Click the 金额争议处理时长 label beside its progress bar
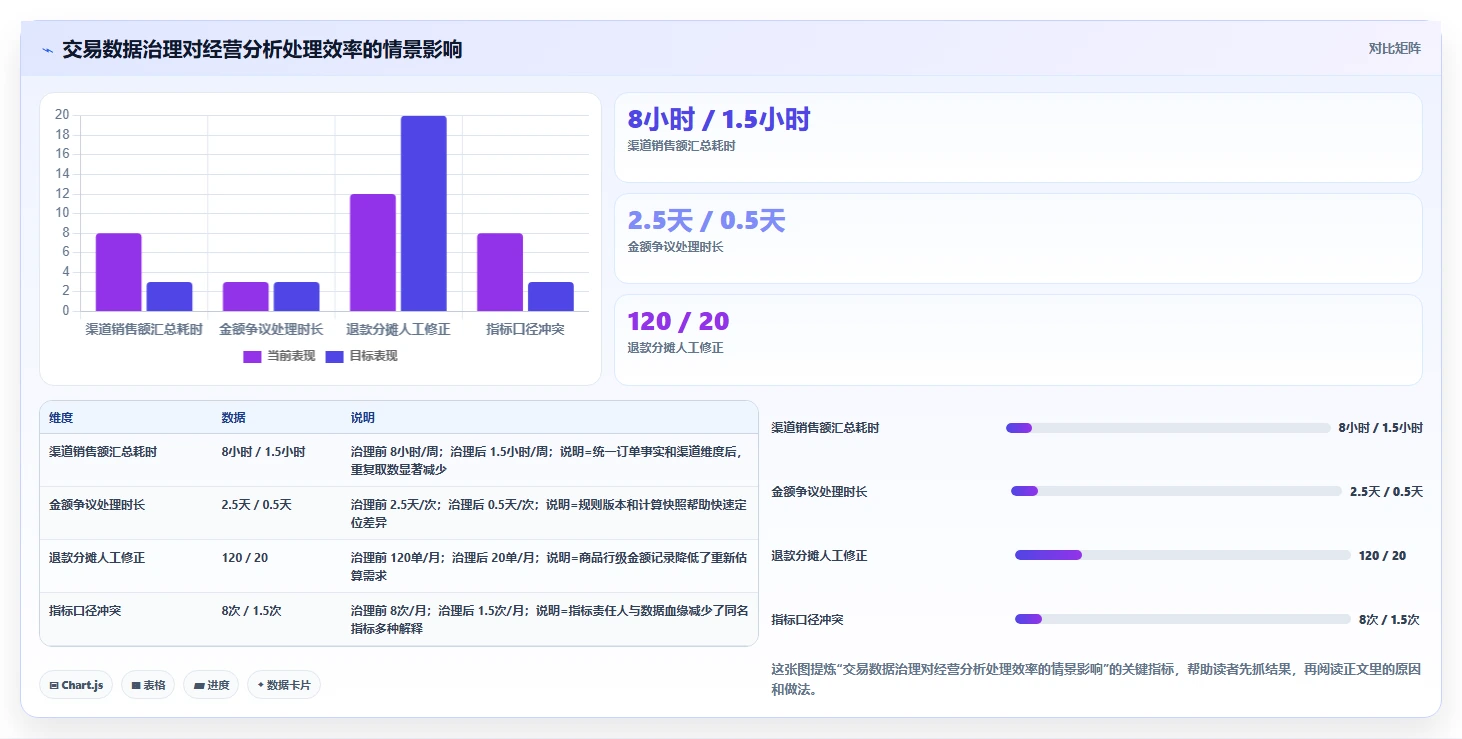 click(819, 492)
